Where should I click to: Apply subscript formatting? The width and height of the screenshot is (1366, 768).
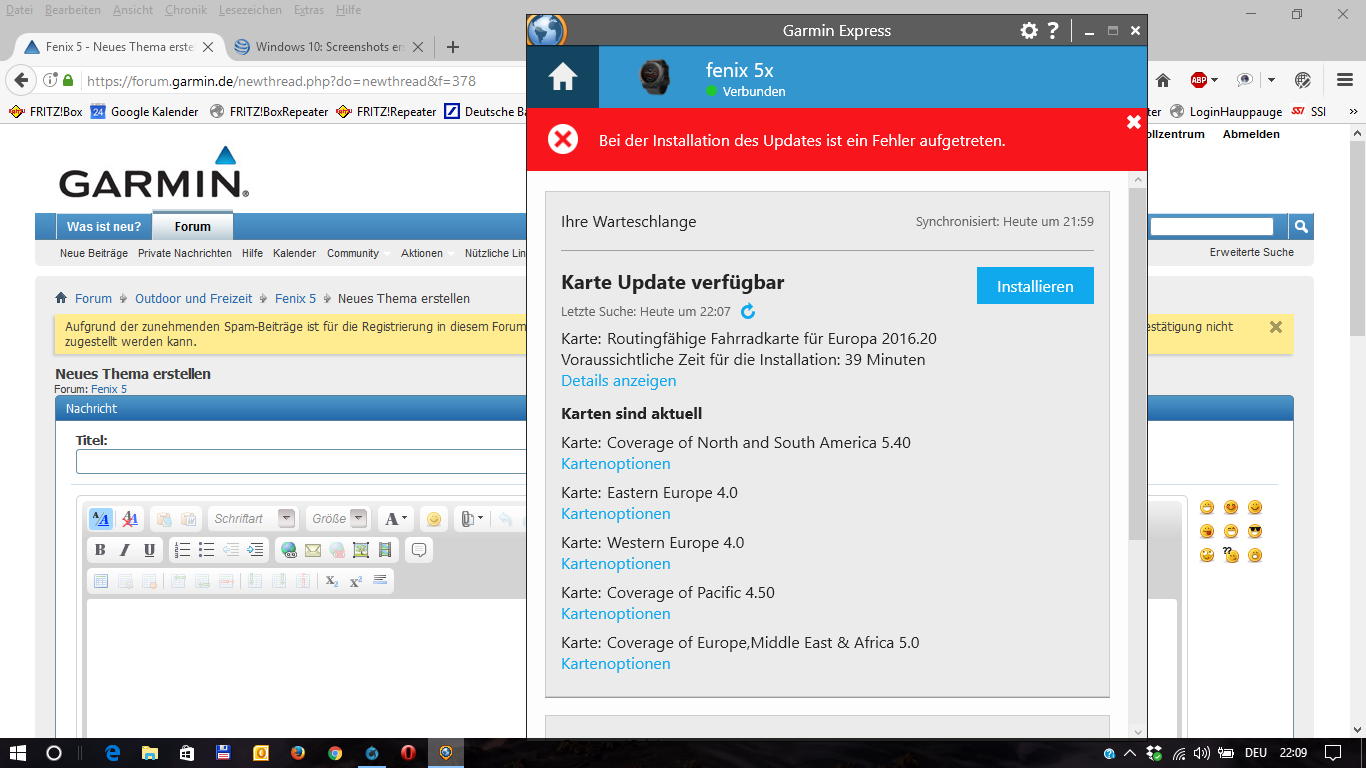click(332, 581)
